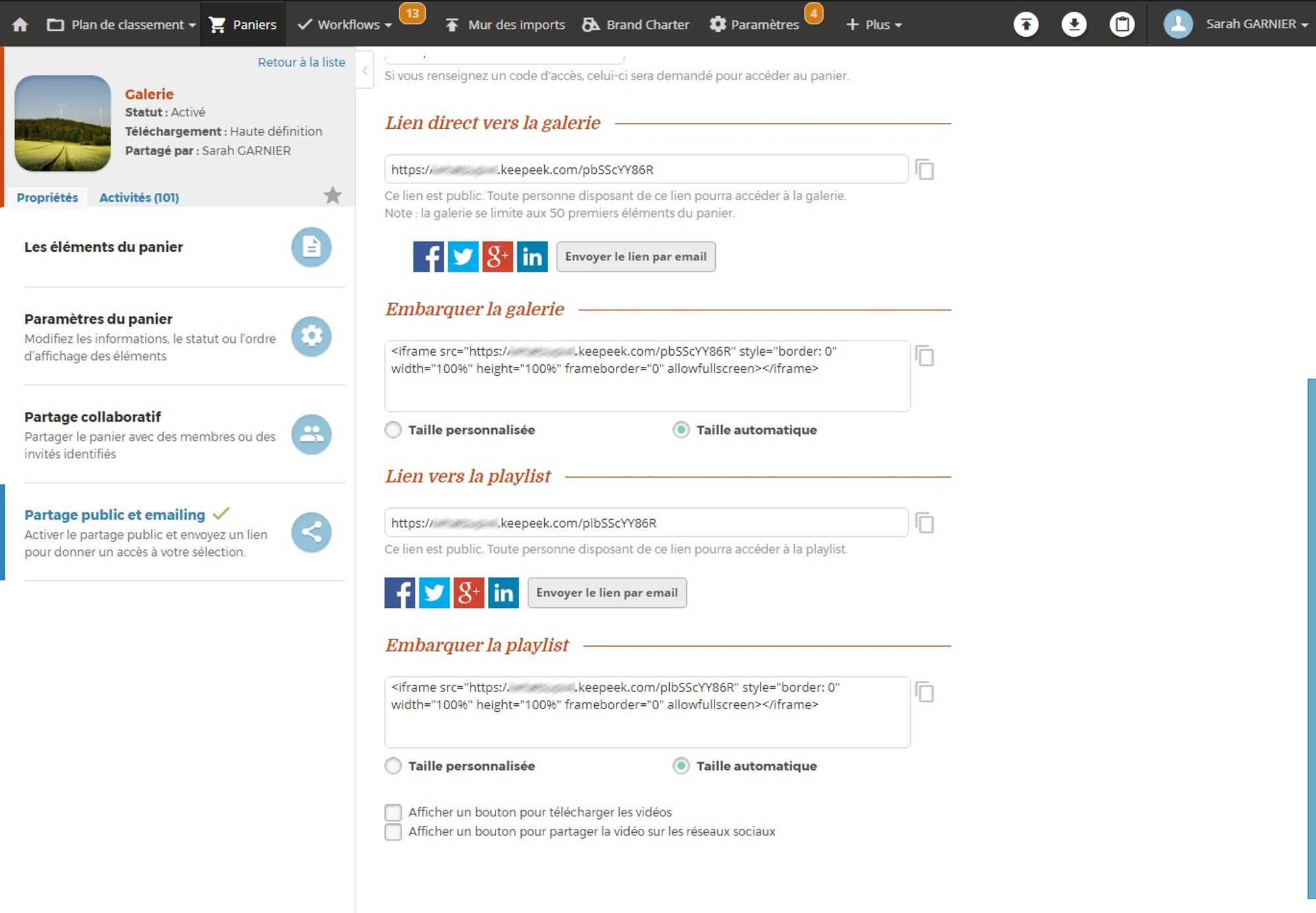Open the Partage collaboratif people icon

click(x=311, y=434)
